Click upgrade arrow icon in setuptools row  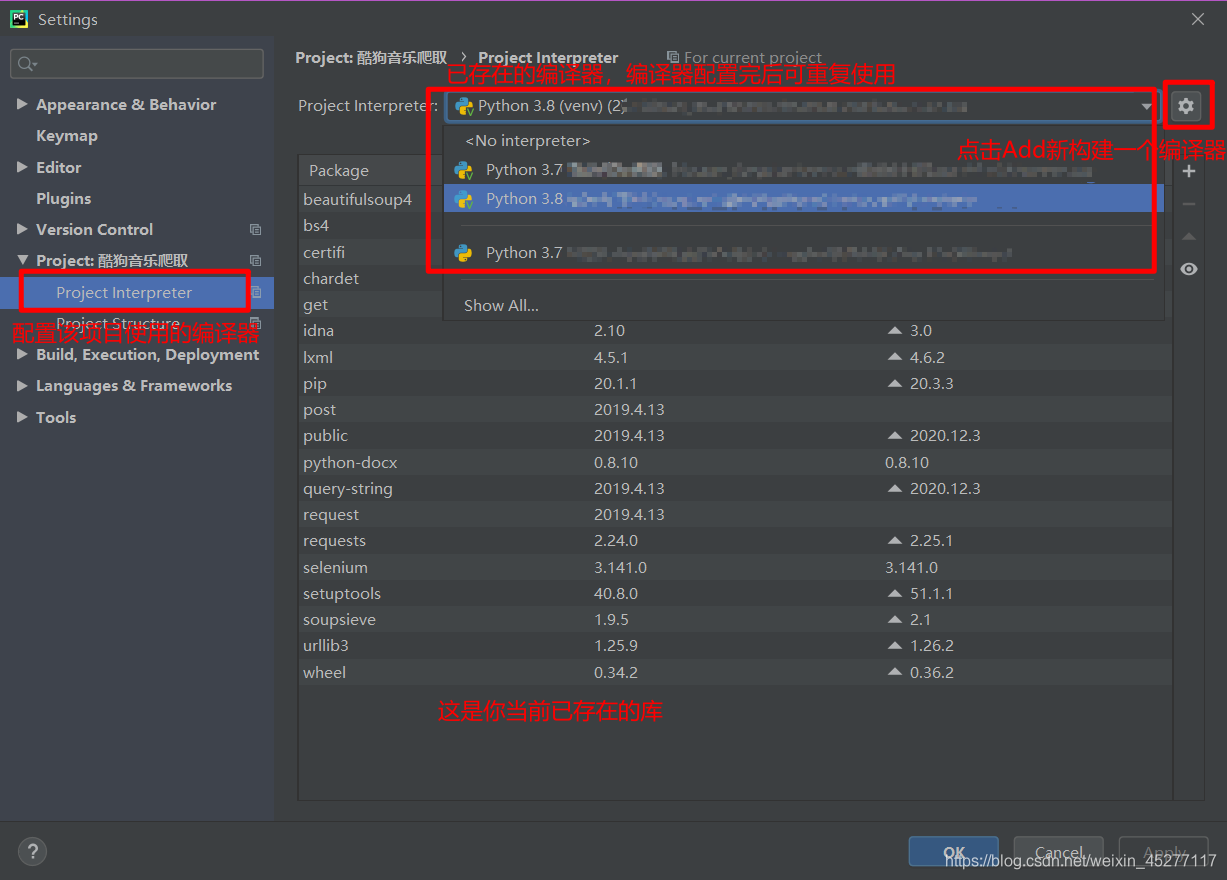(x=895, y=594)
